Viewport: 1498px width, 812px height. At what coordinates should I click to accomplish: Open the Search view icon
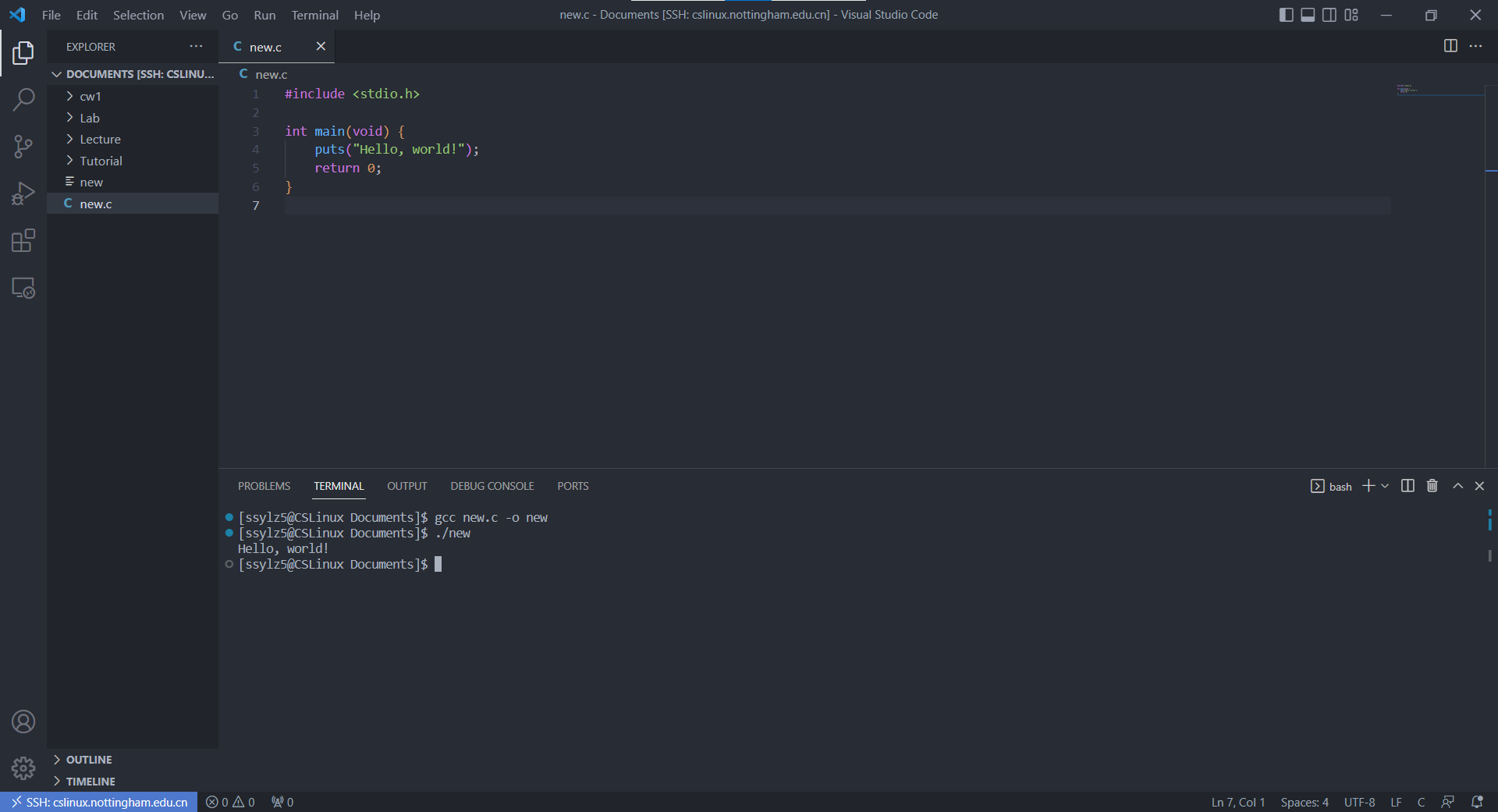pos(23,100)
